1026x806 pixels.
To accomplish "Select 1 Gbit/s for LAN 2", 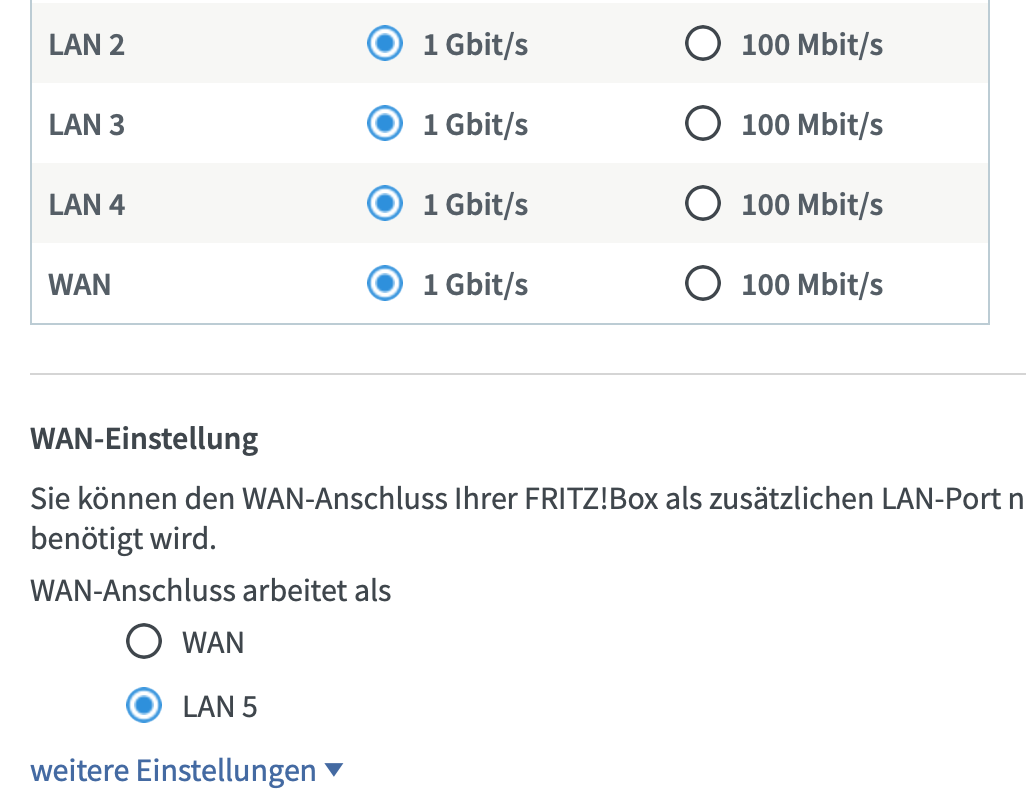I will pyautogui.click(x=384, y=43).
